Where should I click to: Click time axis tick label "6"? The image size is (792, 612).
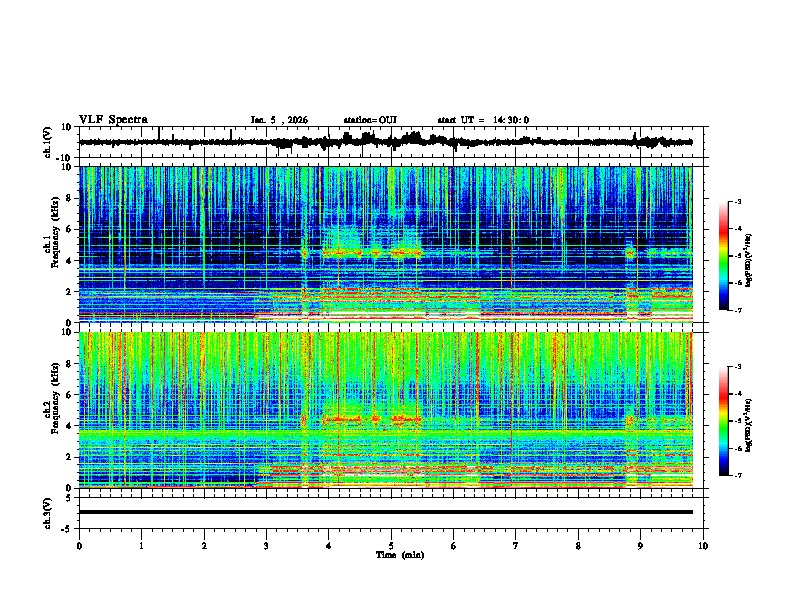coord(454,546)
